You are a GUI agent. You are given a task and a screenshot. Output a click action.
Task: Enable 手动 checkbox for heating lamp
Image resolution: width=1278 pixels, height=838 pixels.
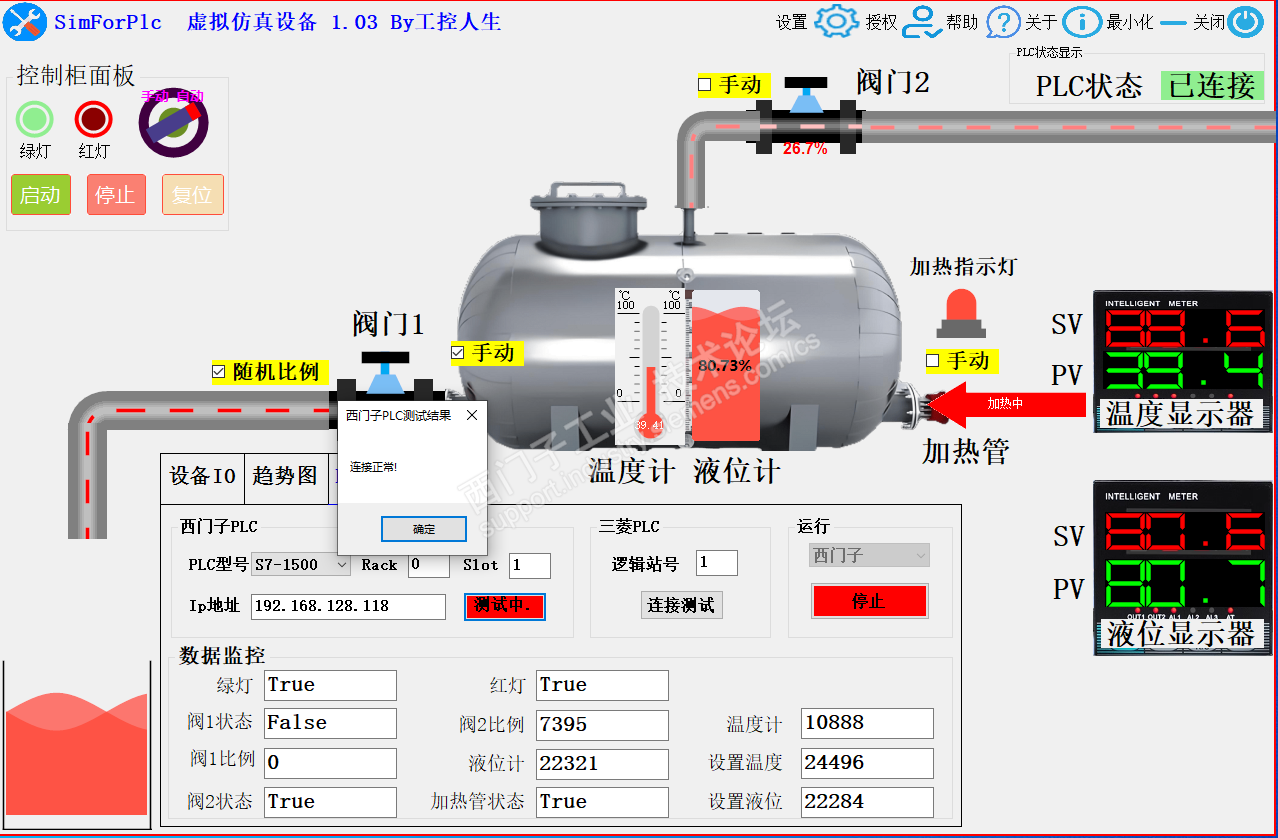[933, 361]
